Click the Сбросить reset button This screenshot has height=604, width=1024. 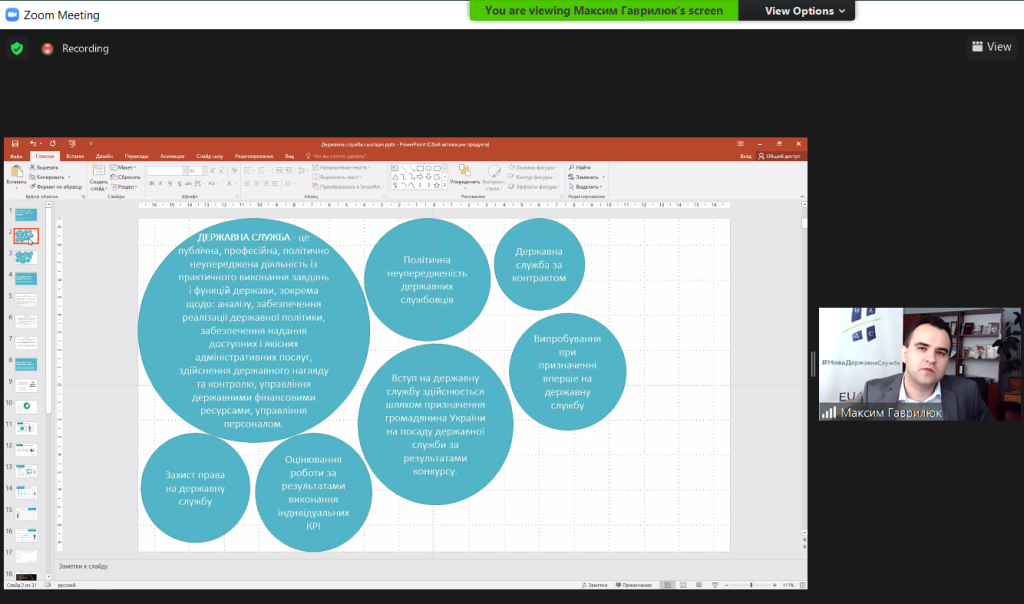click(128, 177)
